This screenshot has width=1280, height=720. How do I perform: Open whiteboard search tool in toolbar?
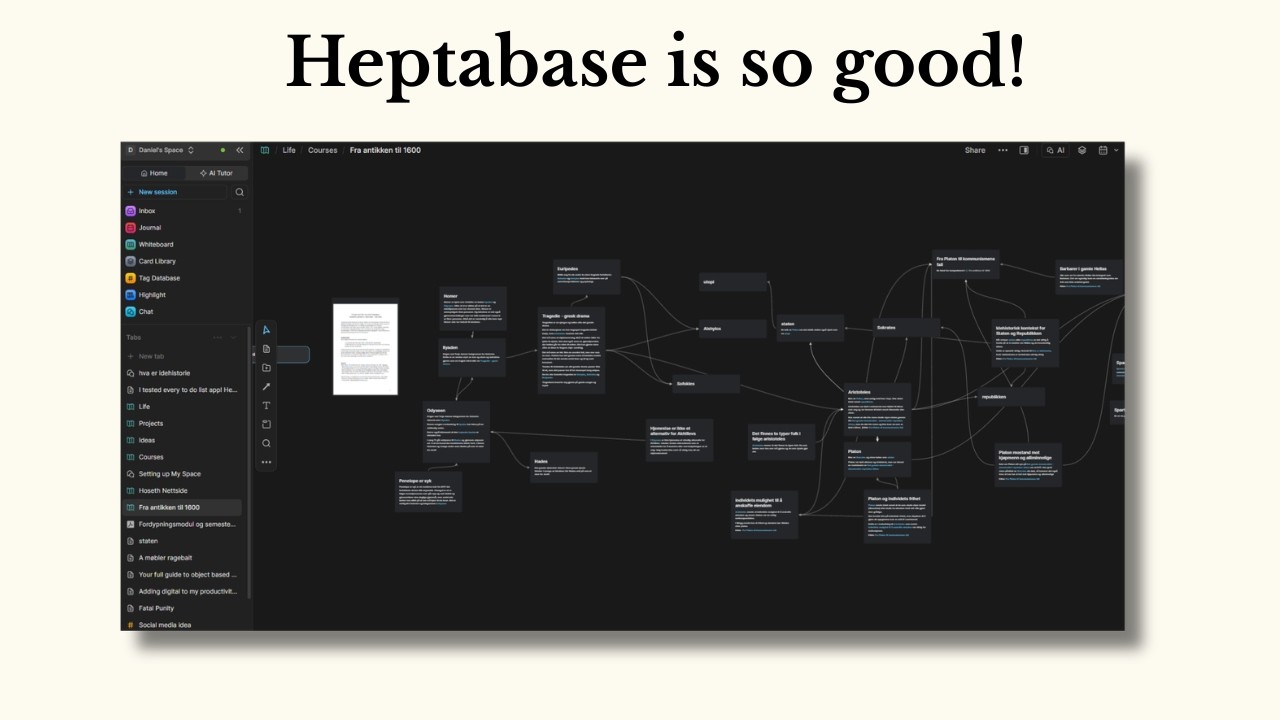tap(266, 443)
